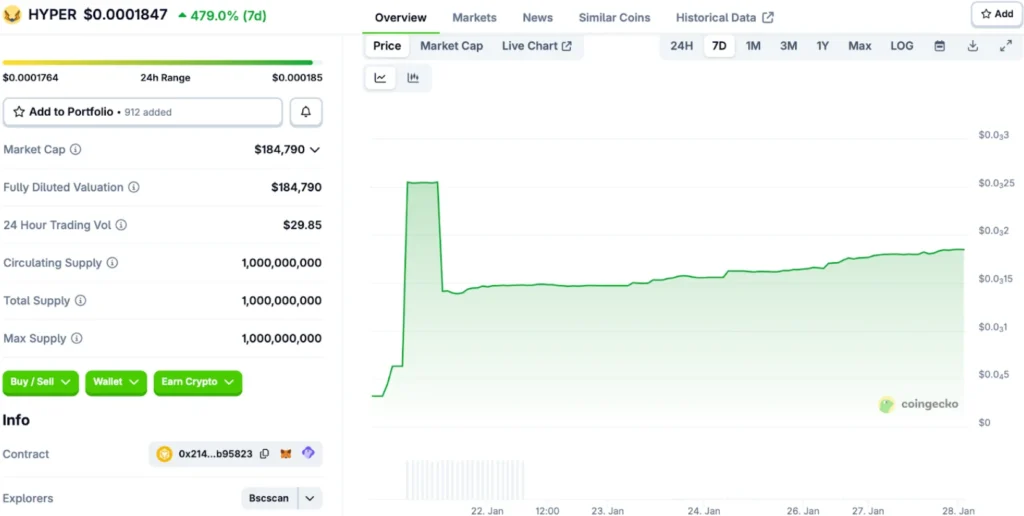Screen dimensions: 1024x516
Task: Click Add to Portfolio button
Action: pyautogui.click(x=142, y=112)
